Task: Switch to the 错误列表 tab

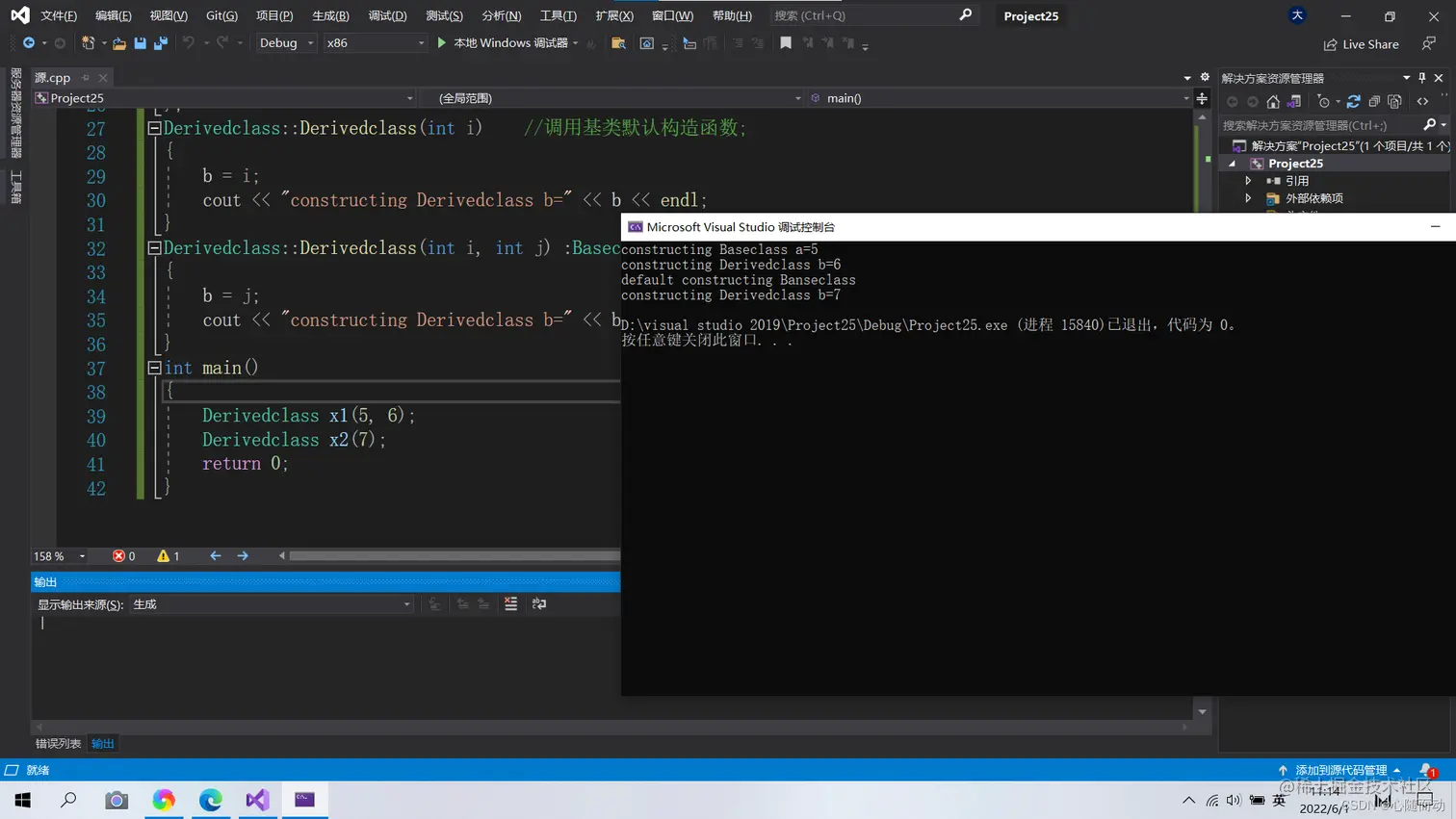Action: click(58, 744)
